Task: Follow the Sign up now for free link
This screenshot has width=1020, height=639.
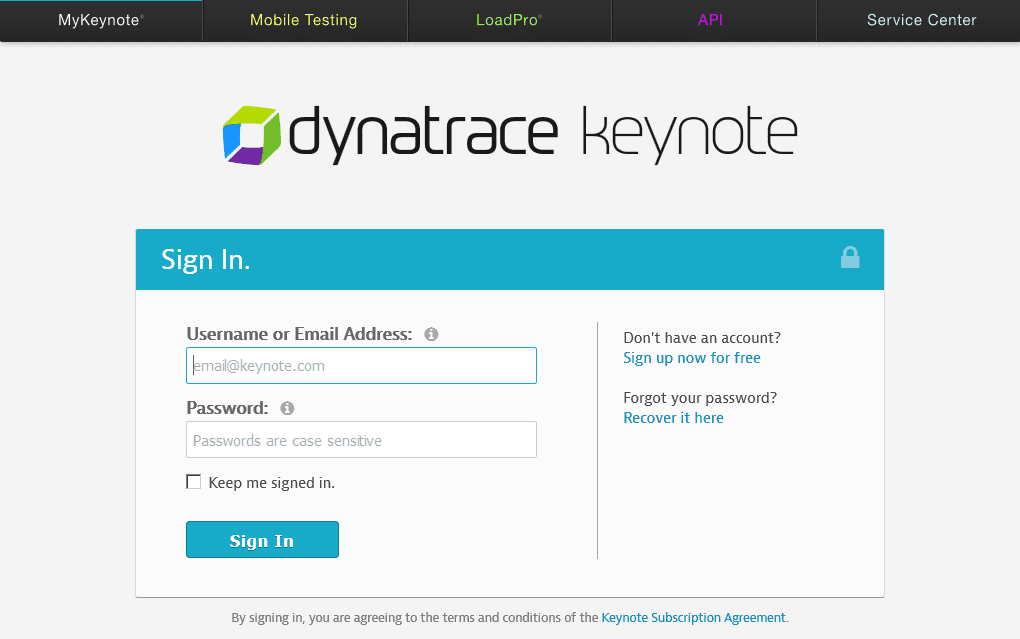Action: 691,358
